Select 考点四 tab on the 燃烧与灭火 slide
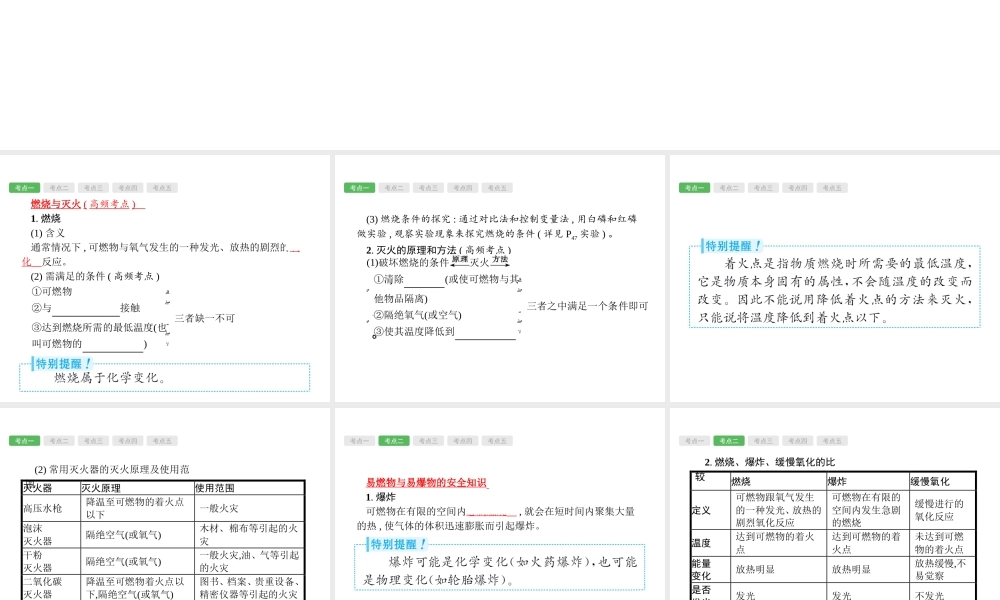The height and width of the screenshot is (600, 1000). (128, 187)
